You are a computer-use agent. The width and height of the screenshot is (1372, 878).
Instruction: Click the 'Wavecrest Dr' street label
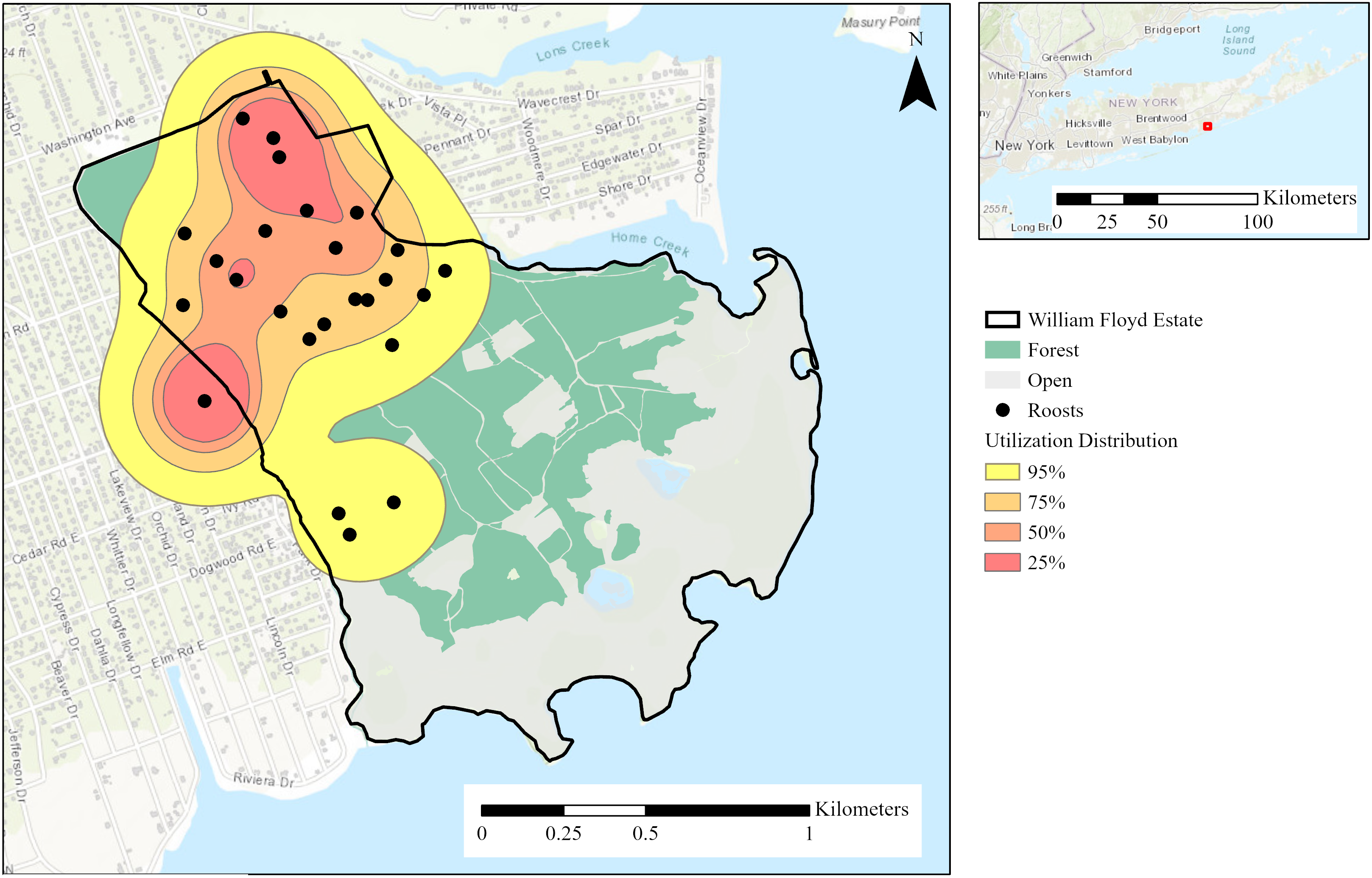[558, 99]
